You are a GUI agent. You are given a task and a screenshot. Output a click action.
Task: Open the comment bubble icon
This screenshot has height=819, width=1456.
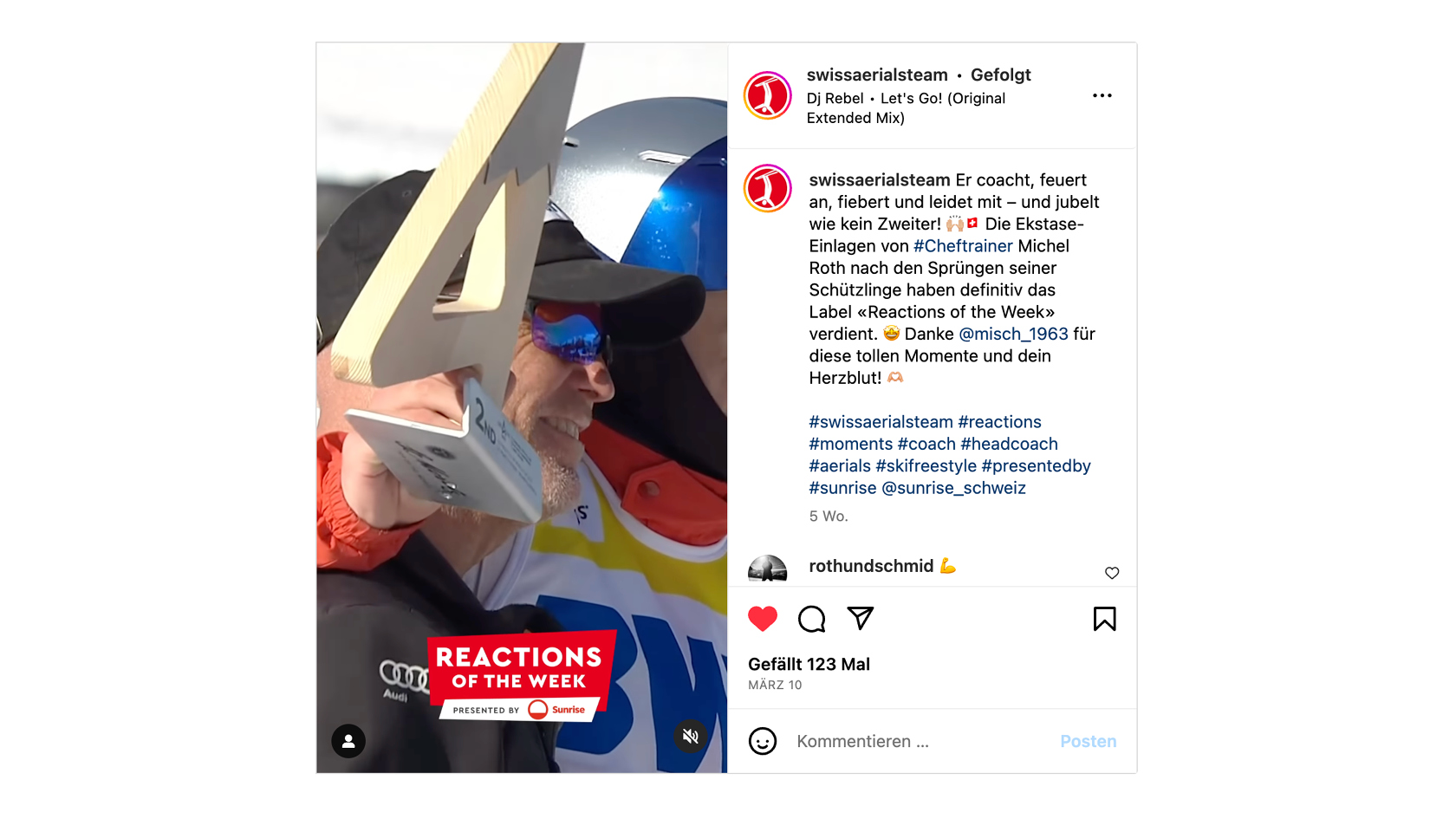point(811,619)
